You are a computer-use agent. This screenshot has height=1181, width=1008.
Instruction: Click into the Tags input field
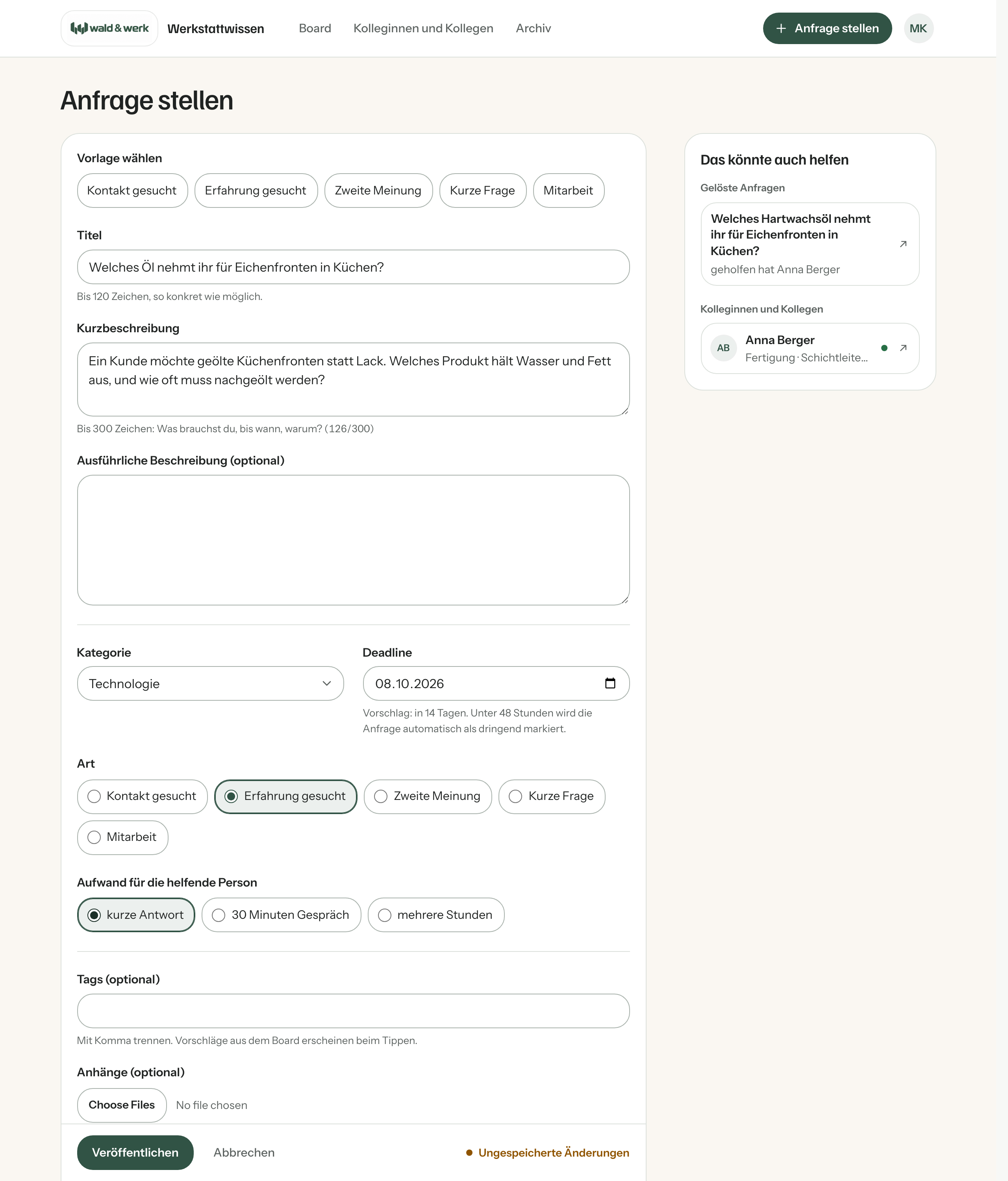point(353,1011)
